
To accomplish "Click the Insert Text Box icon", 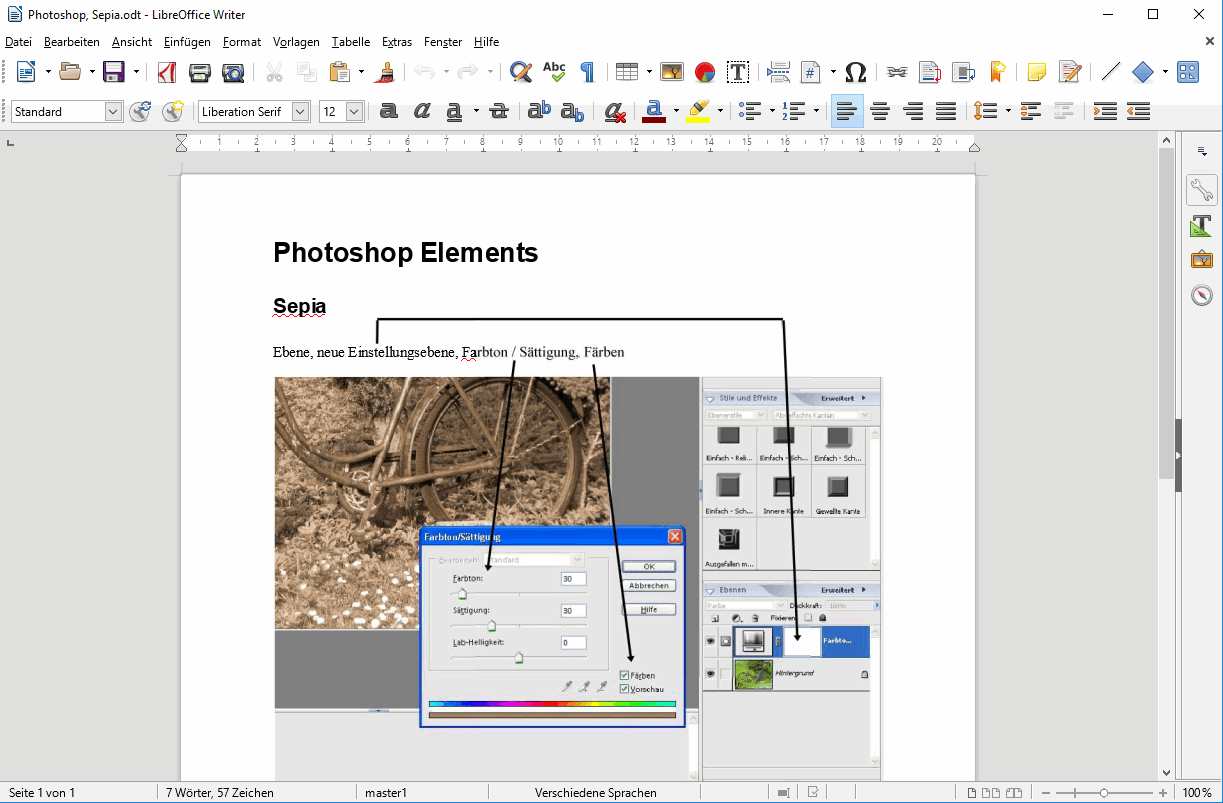I will (x=738, y=72).
